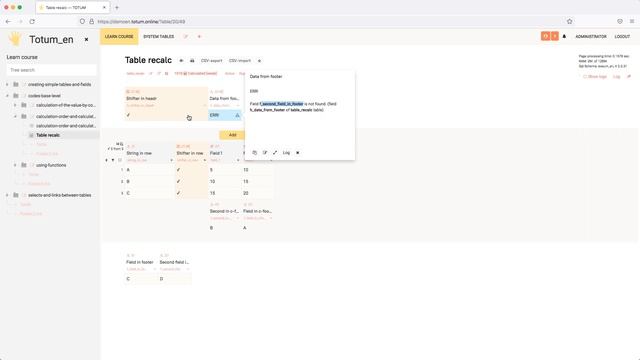The width and height of the screenshot is (640, 360).
Task: Click the warning triangle in the ERR cell
Action: tap(238, 116)
